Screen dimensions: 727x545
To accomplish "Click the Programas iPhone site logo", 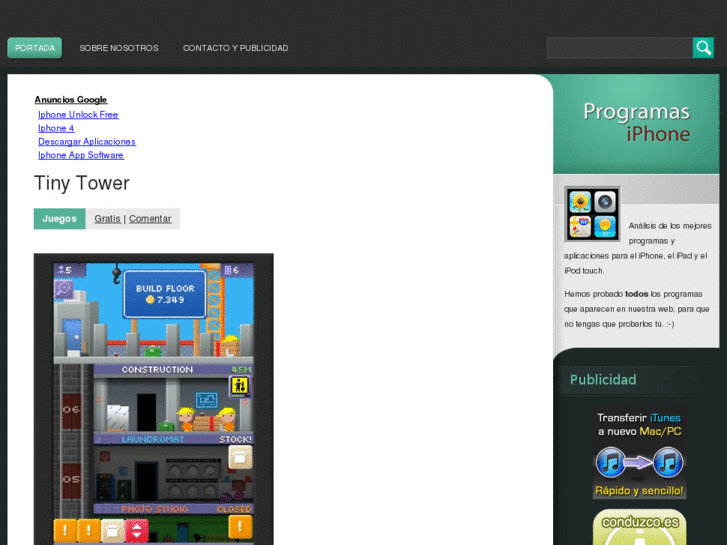I will pyautogui.click(x=636, y=123).
